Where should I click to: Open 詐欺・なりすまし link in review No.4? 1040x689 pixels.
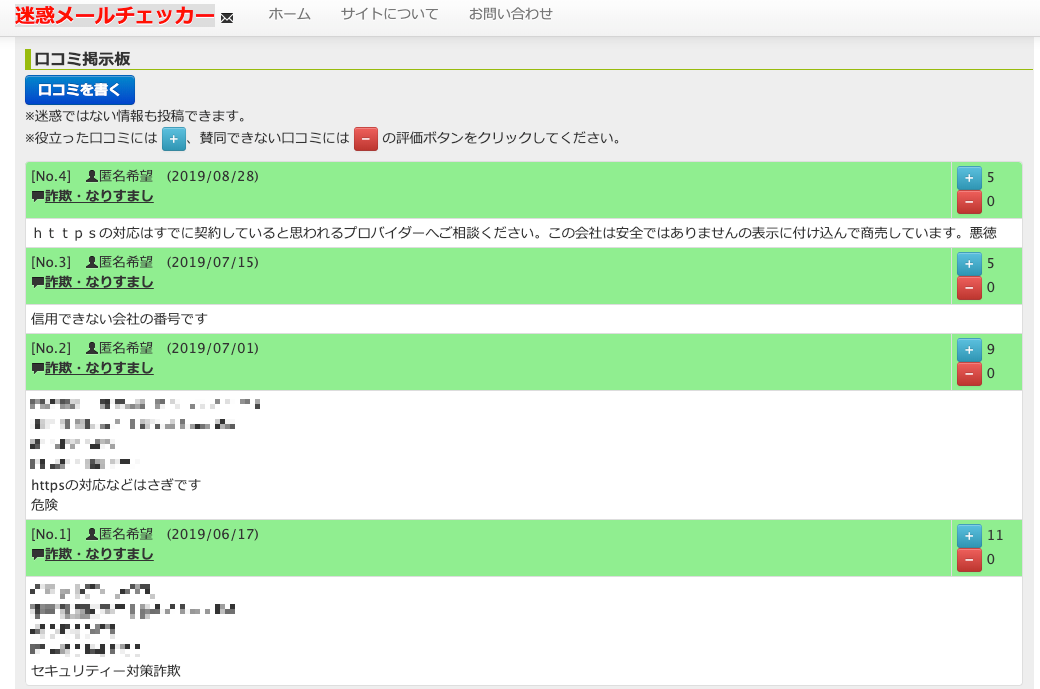click(99, 196)
